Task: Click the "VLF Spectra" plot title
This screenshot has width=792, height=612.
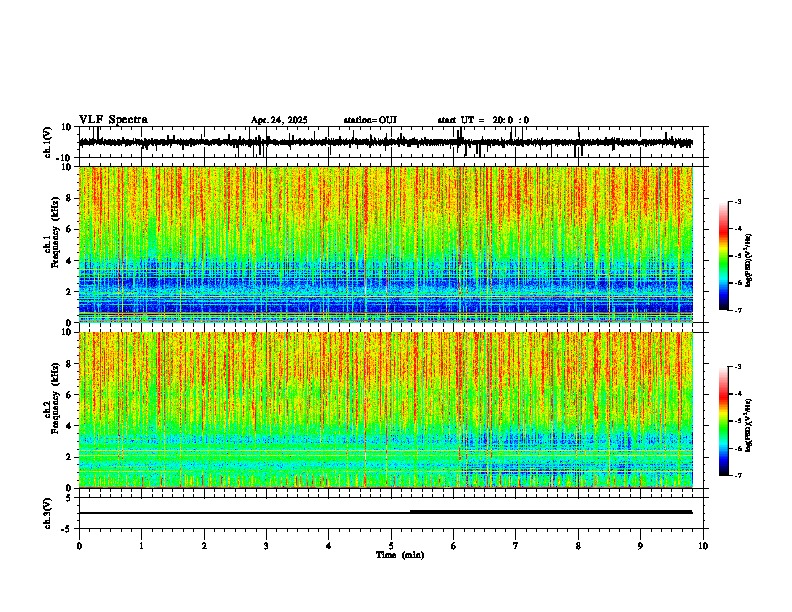Action: point(113,120)
